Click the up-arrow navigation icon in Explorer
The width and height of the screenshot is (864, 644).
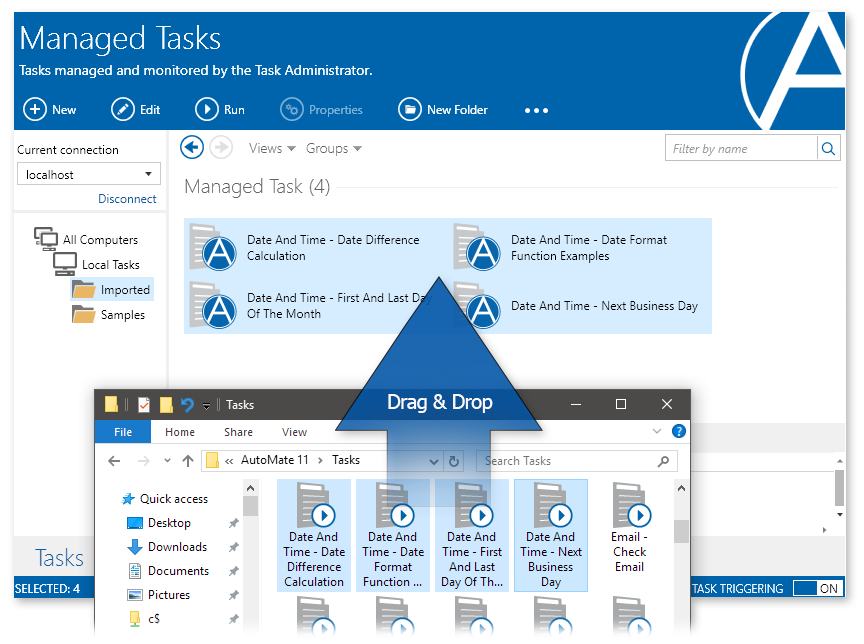[190, 461]
